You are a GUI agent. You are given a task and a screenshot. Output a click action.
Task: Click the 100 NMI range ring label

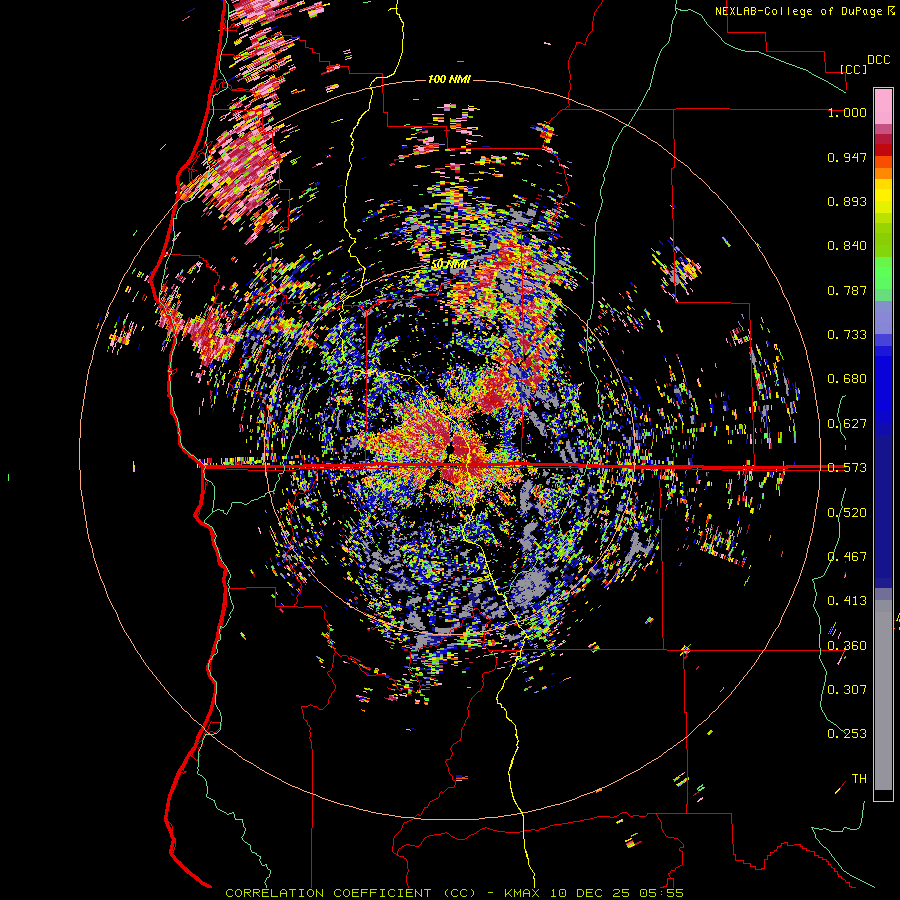pos(449,79)
